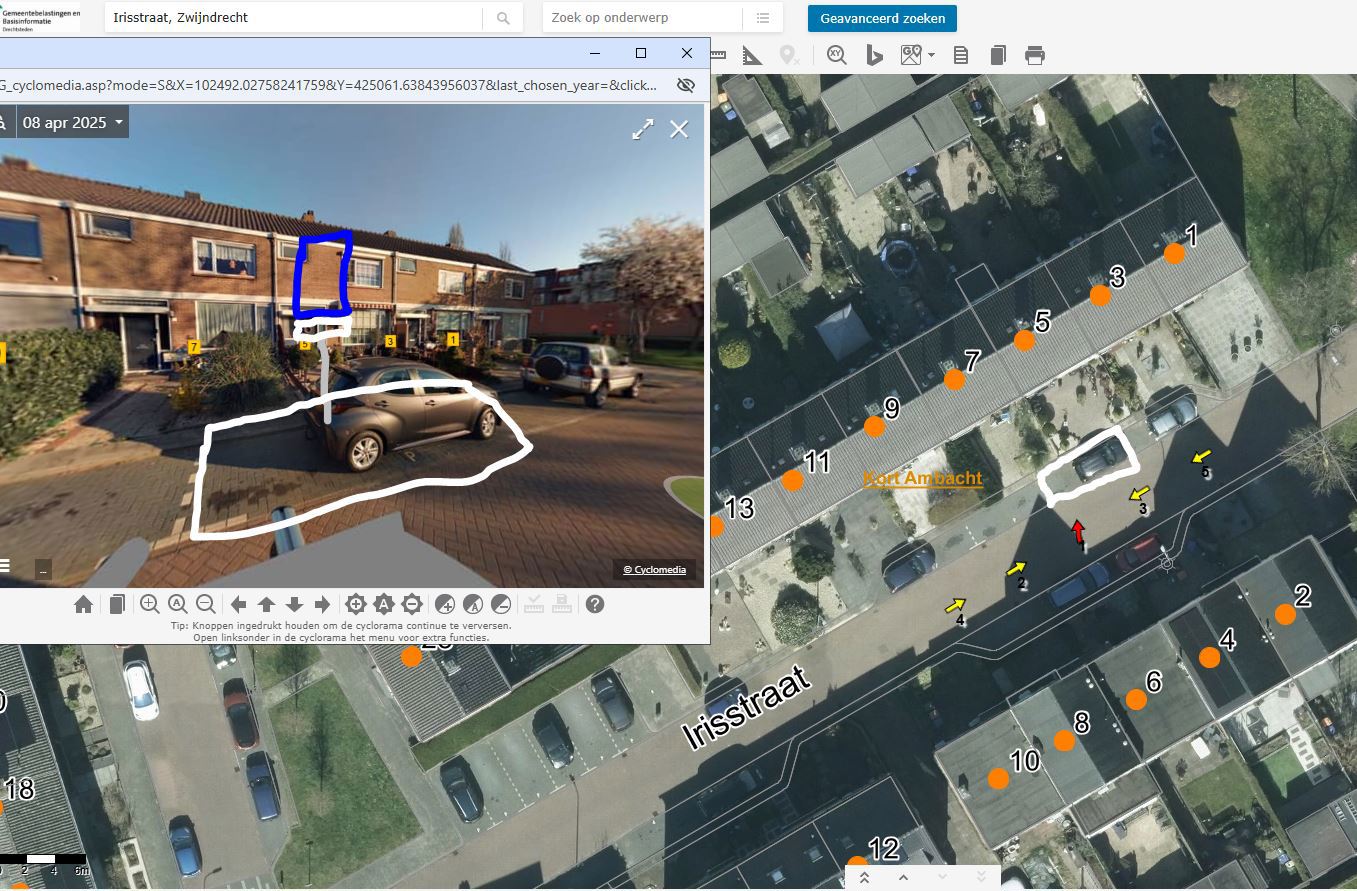
Task: Select the angle measurement triangle tool
Action: pos(752,56)
